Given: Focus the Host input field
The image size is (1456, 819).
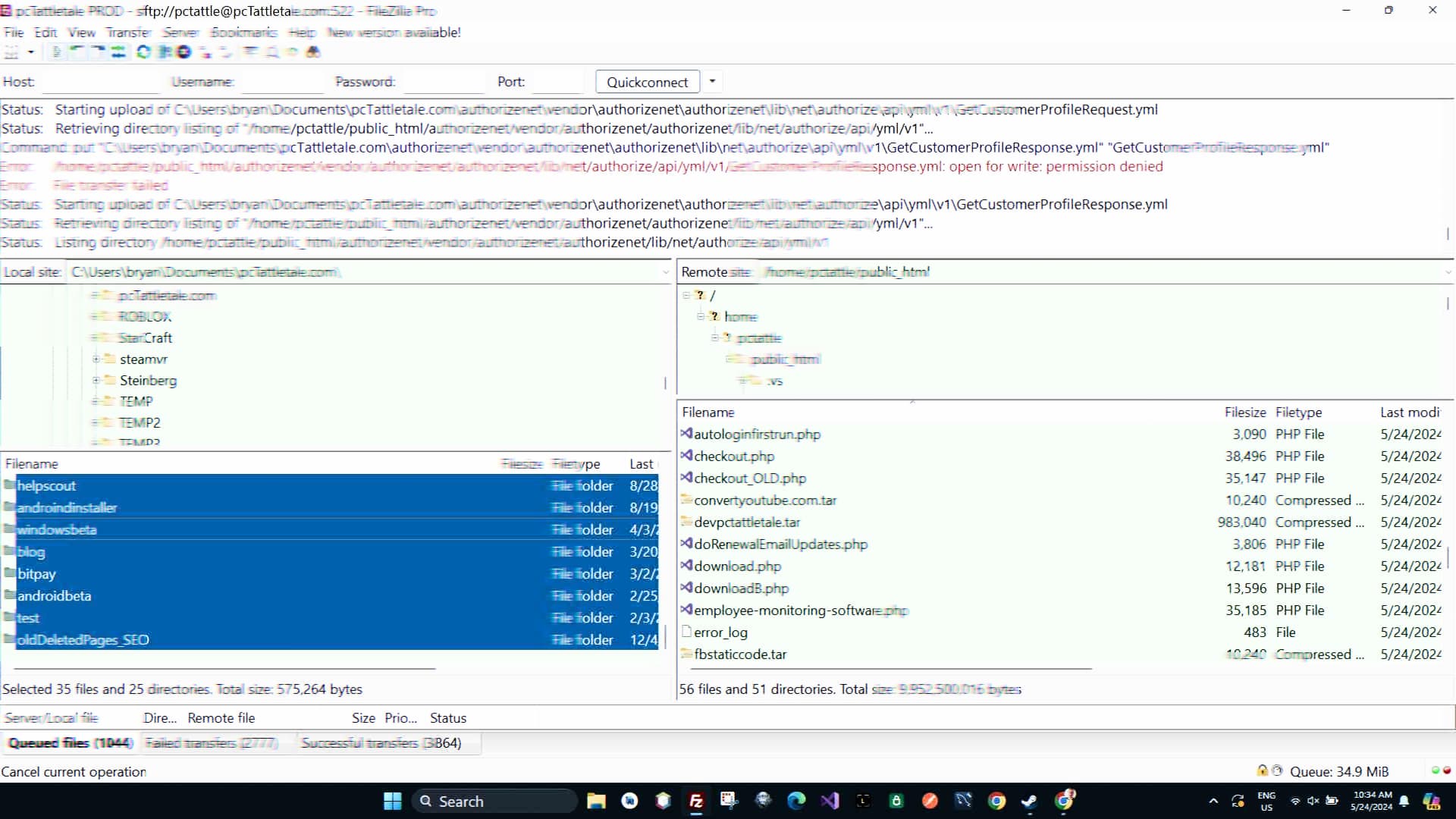Looking at the screenshot, I should (100, 82).
